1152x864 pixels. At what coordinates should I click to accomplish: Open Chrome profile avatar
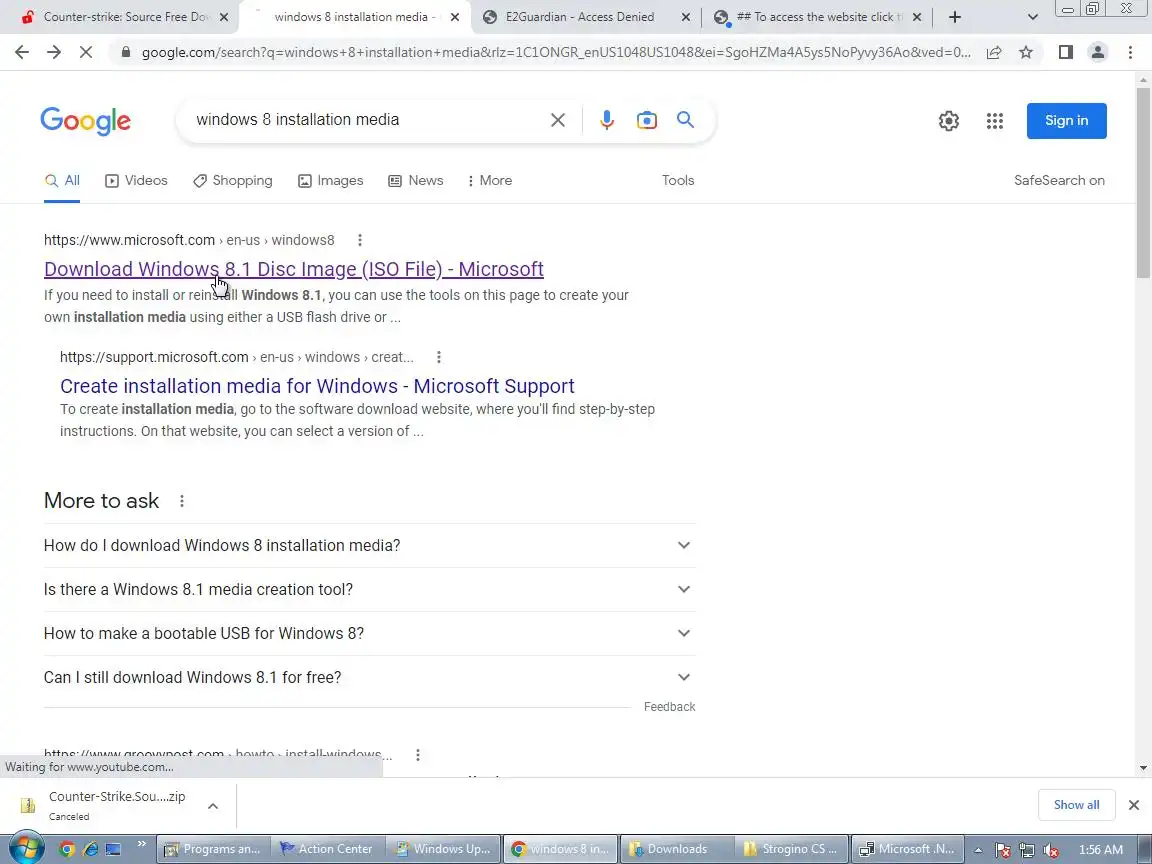click(1098, 52)
